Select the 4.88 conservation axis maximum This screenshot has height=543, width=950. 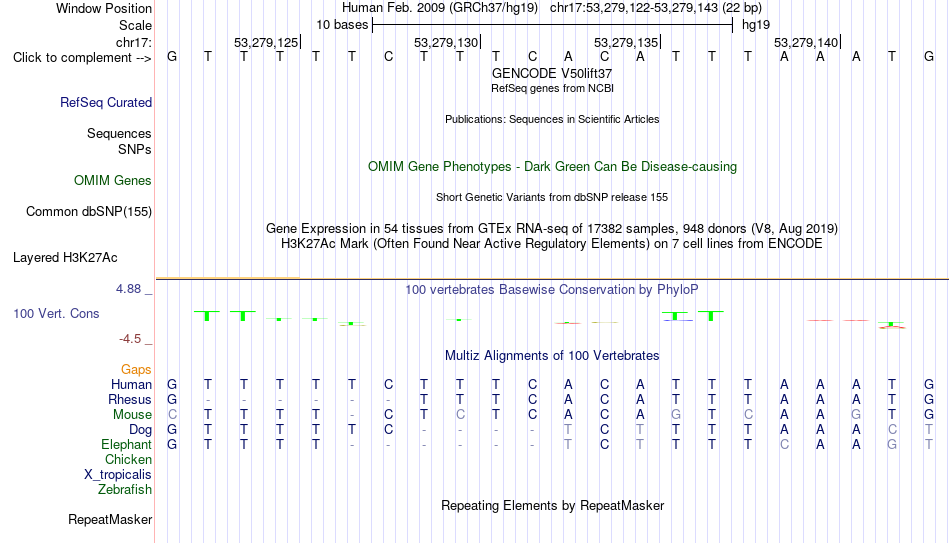click(x=128, y=289)
